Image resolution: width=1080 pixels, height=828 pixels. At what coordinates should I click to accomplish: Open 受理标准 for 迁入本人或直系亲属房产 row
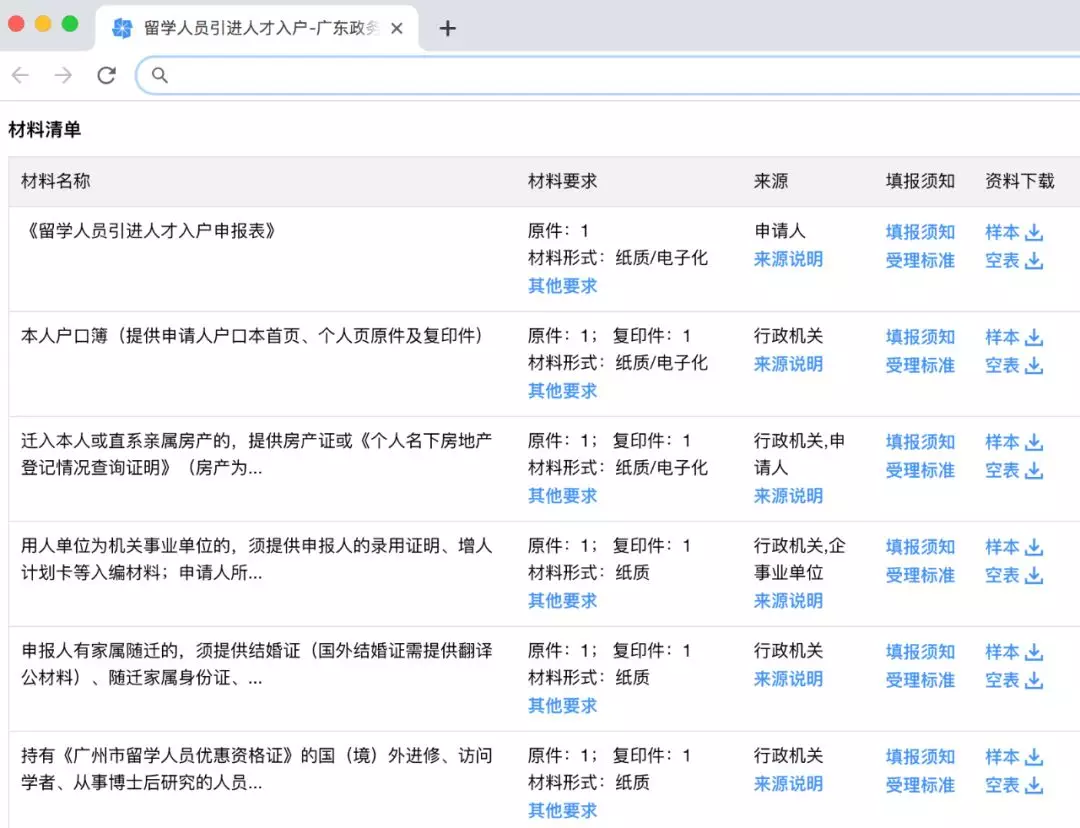(920, 470)
